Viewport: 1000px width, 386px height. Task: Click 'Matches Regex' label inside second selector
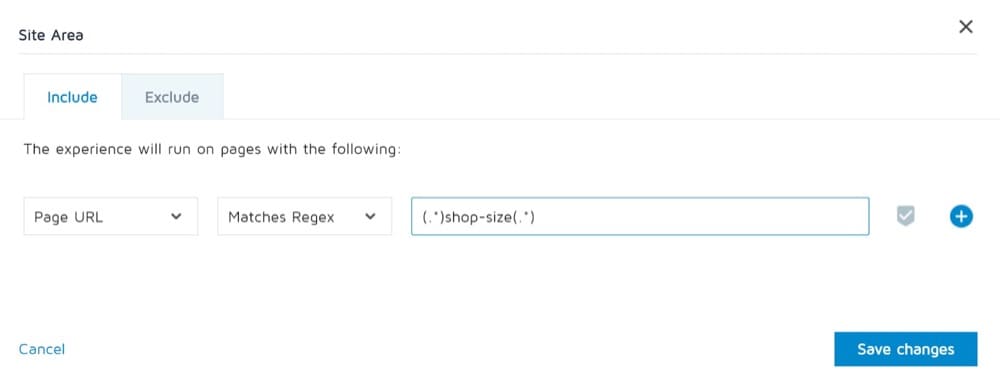281,217
